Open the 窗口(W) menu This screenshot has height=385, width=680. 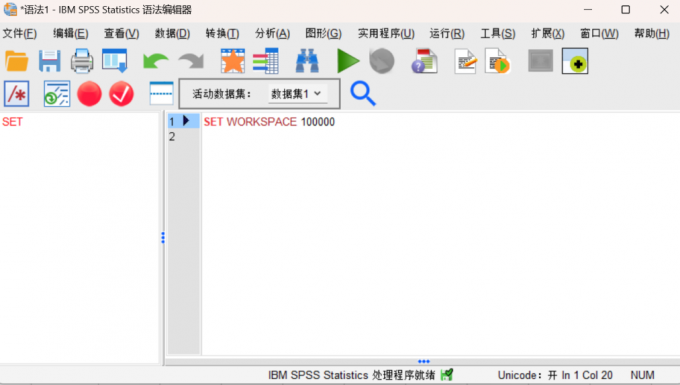[x=599, y=33]
